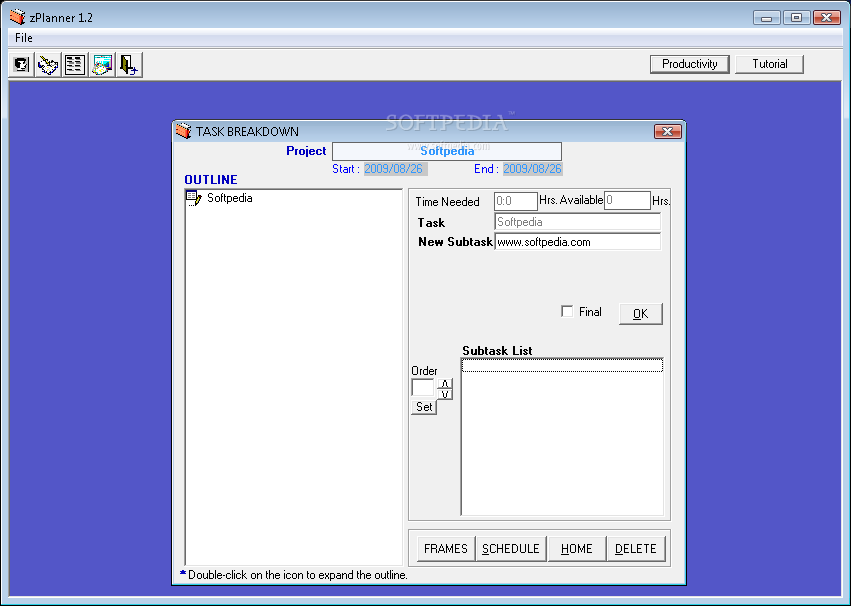Screen dimensions: 851x606
Task: Move subtask order down arrow
Action: coord(444,394)
